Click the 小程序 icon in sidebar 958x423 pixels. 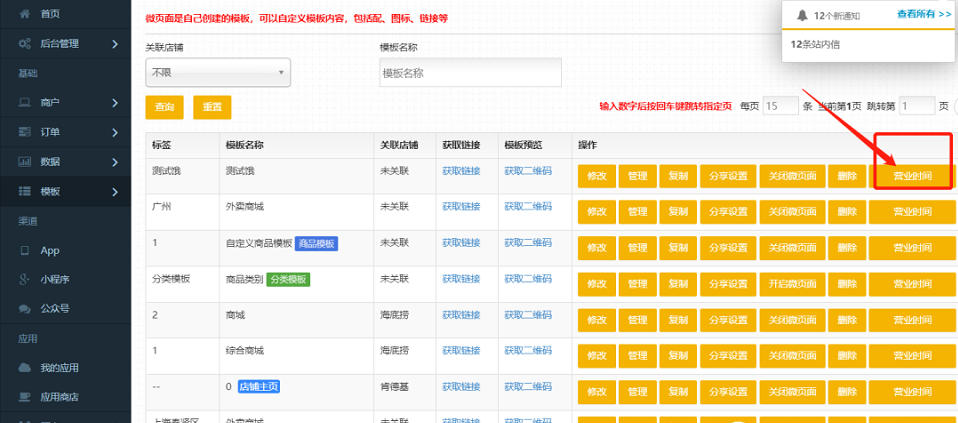tap(24, 280)
